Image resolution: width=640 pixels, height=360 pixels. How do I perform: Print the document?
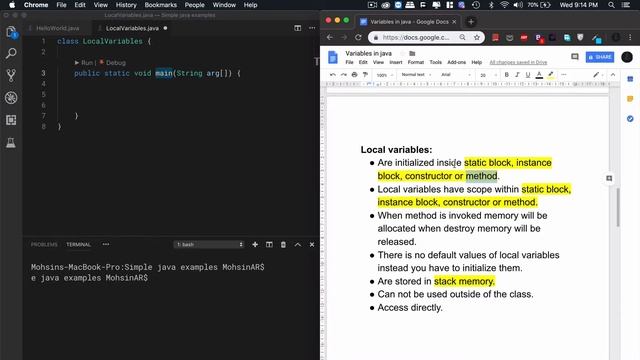[354, 75]
